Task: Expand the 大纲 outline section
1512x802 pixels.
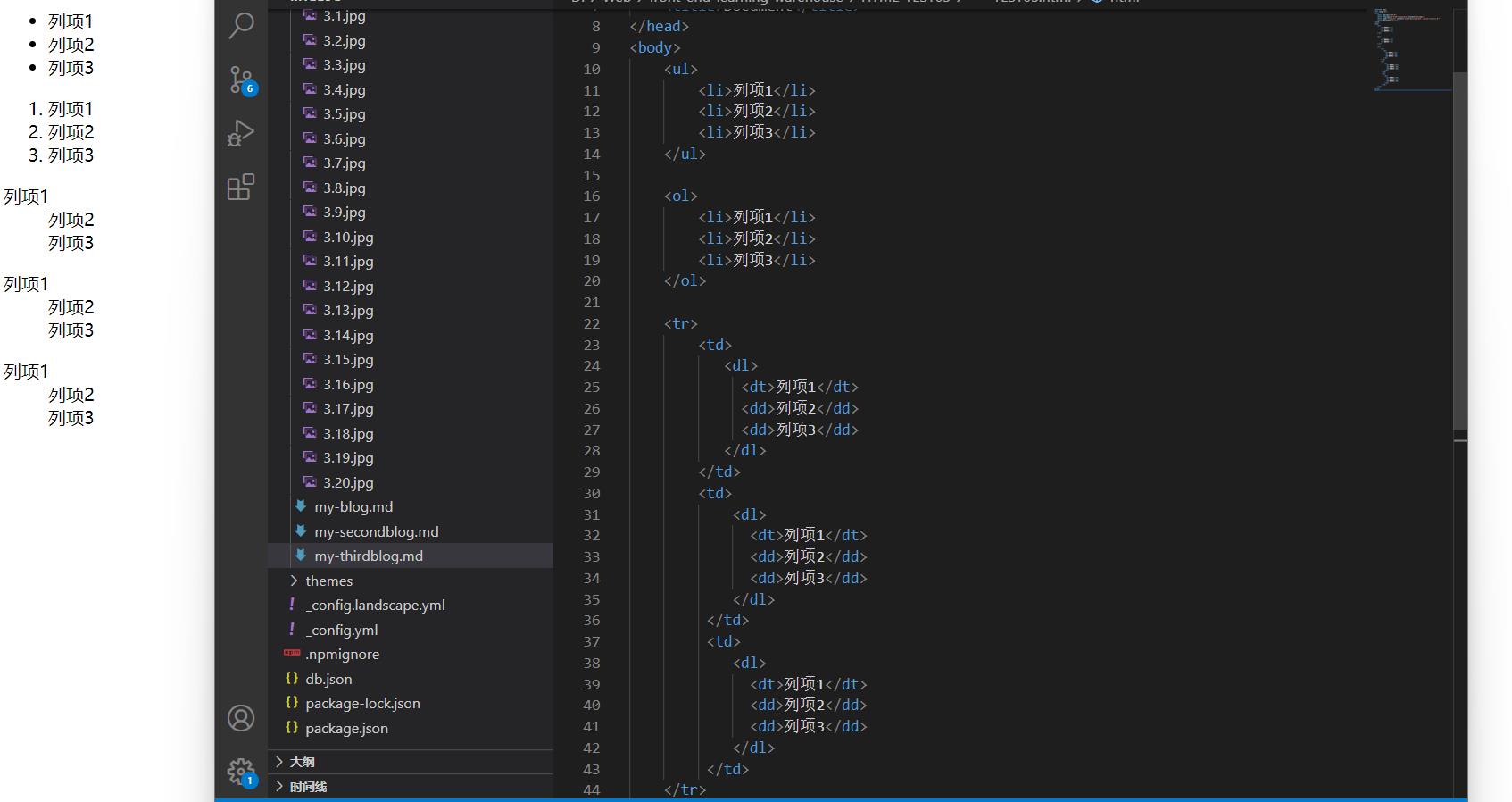Action: 301,762
